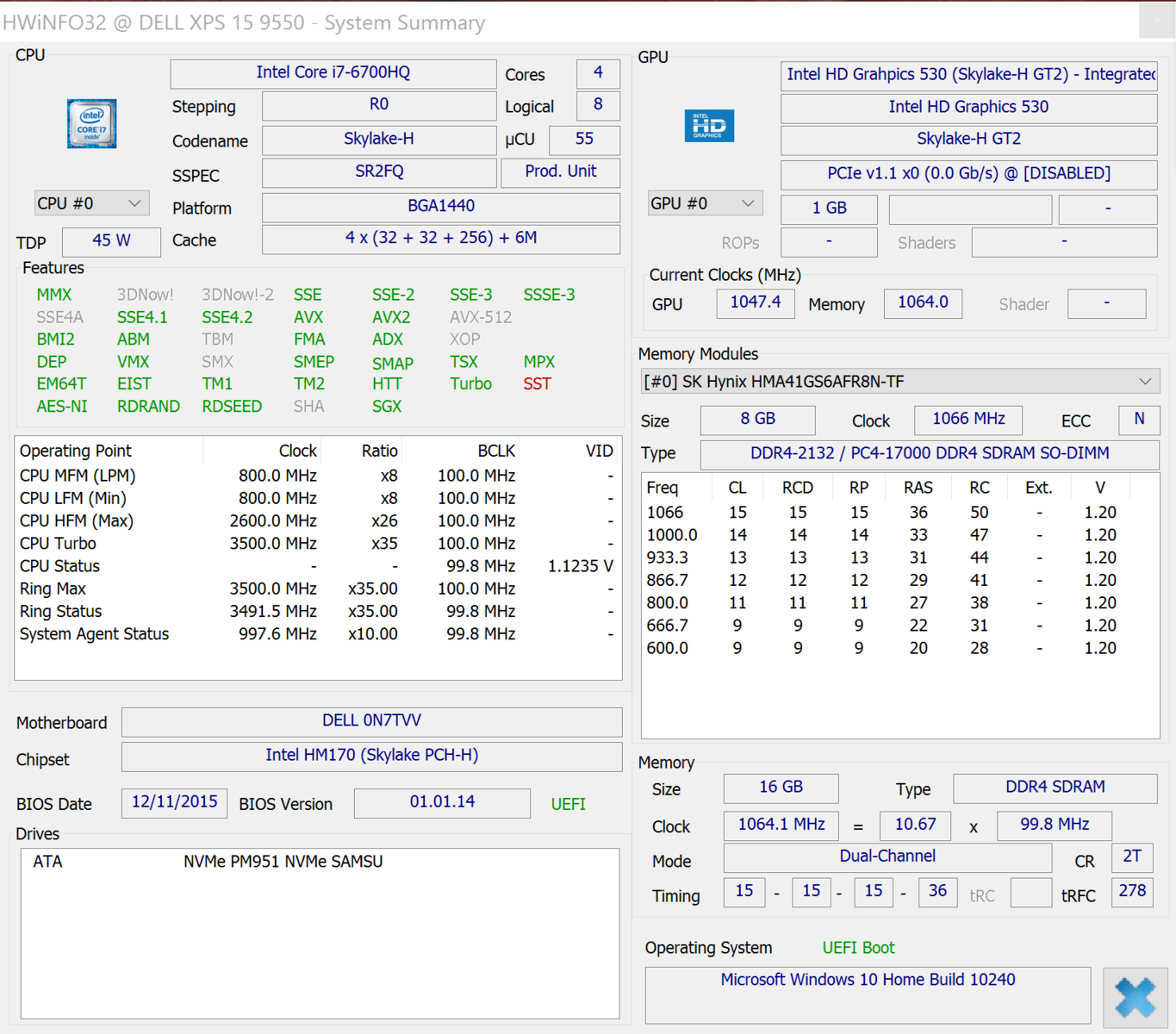
Task: Click the Cache 4 x (32 + 32 + 256) + 6M field
Action: (x=441, y=239)
